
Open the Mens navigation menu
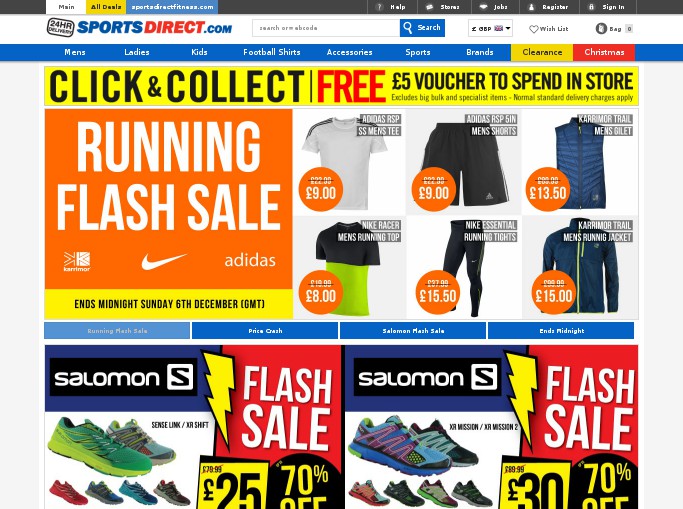click(x=75, y=52)
